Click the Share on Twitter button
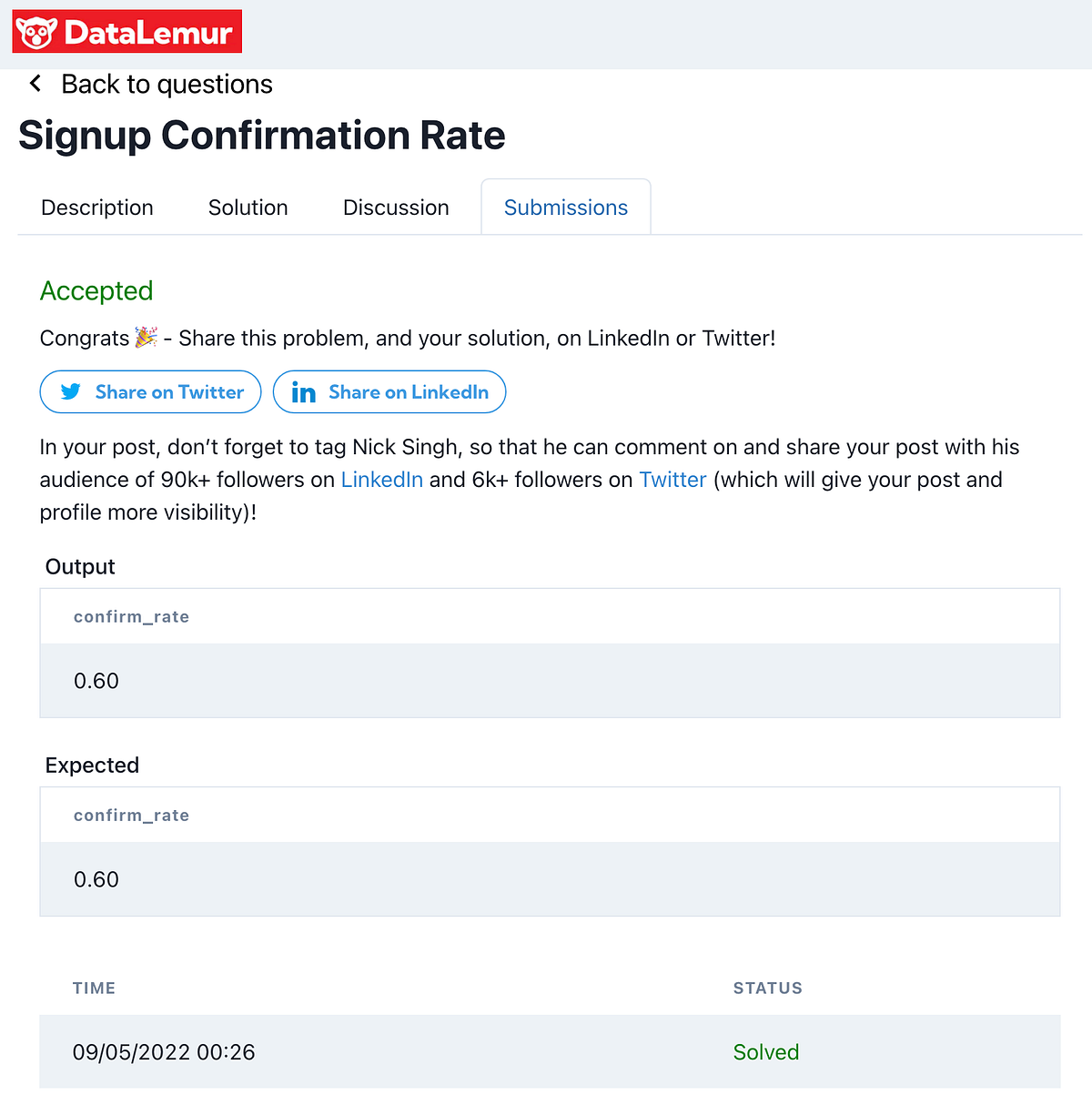This screenshot has height=1095, width=1092. (x=149, y=391)
